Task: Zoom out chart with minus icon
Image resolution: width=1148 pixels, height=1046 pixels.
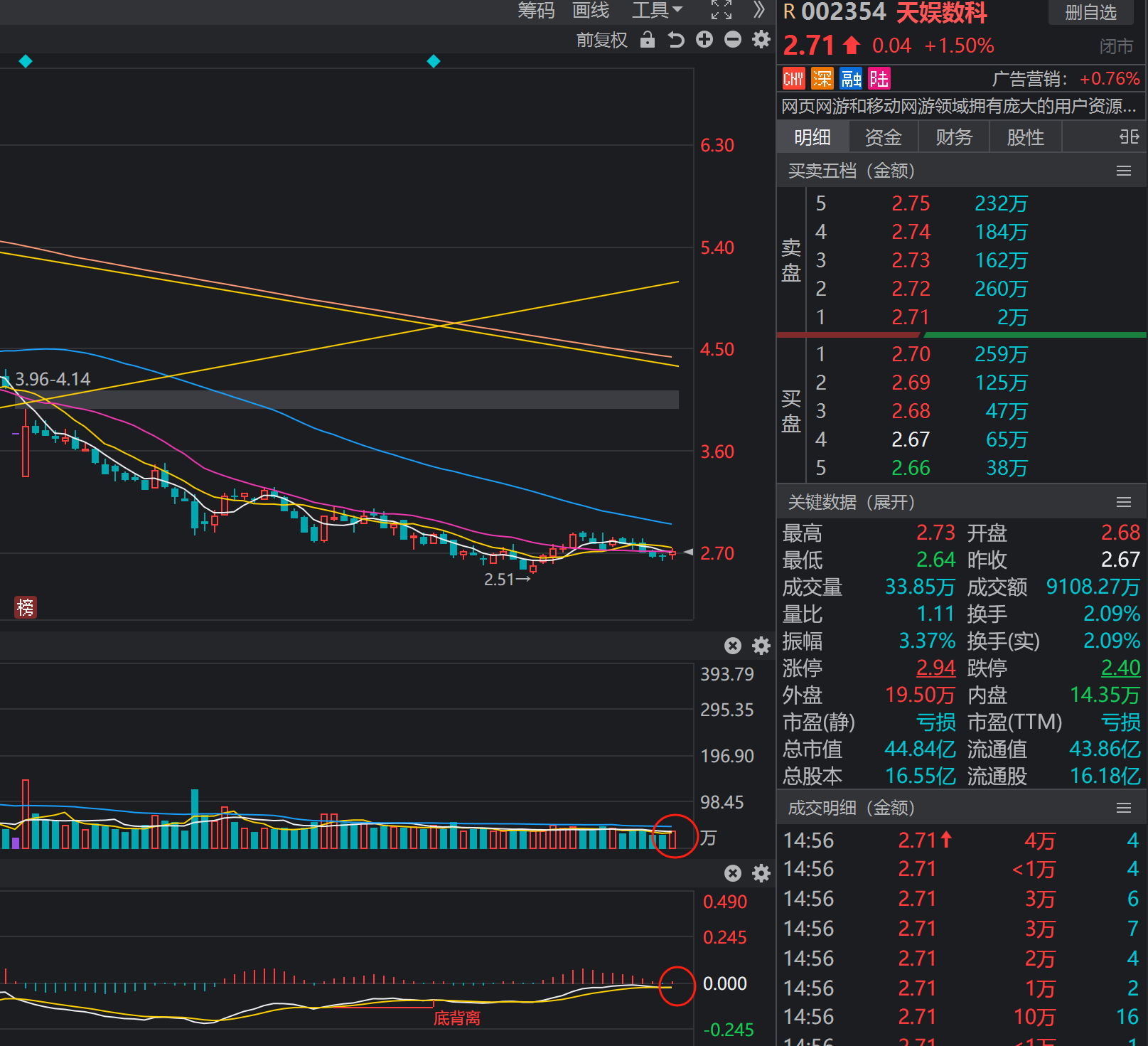Action: 733,40
